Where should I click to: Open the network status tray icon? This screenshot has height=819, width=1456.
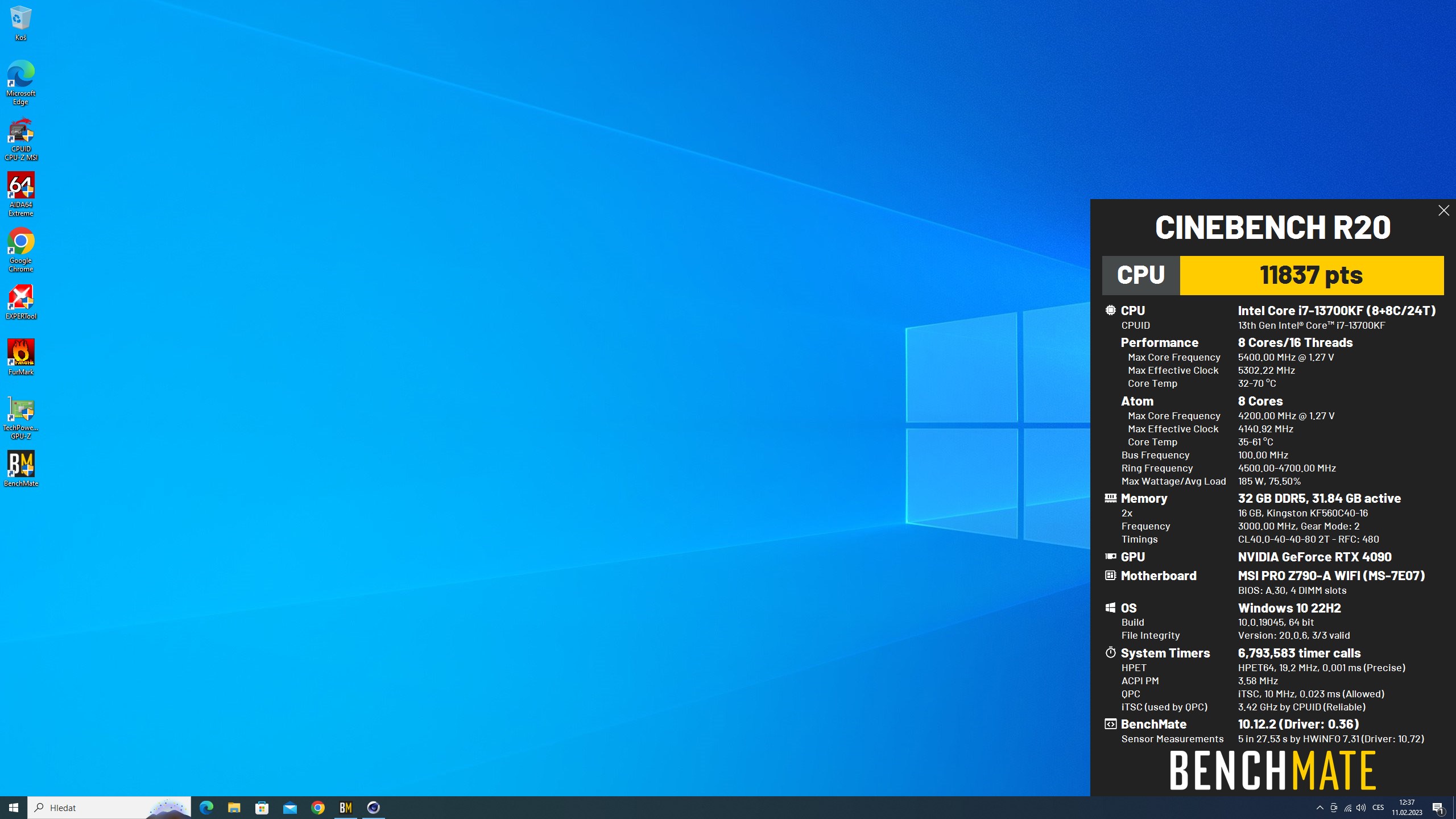[1347, 808]
